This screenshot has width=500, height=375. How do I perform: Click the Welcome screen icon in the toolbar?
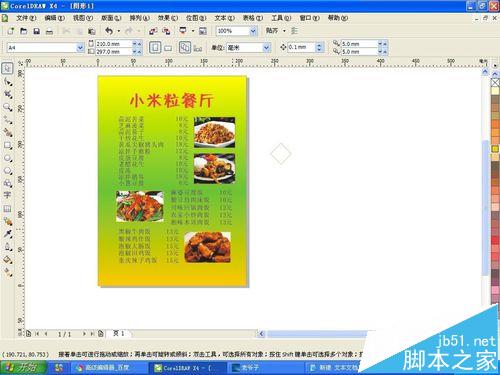click(203, 31)
